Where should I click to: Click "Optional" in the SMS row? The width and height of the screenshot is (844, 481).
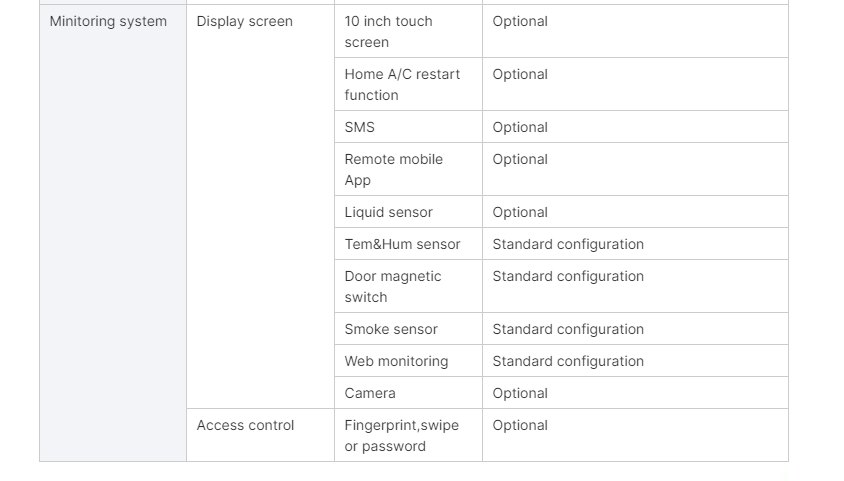(520, 127)
